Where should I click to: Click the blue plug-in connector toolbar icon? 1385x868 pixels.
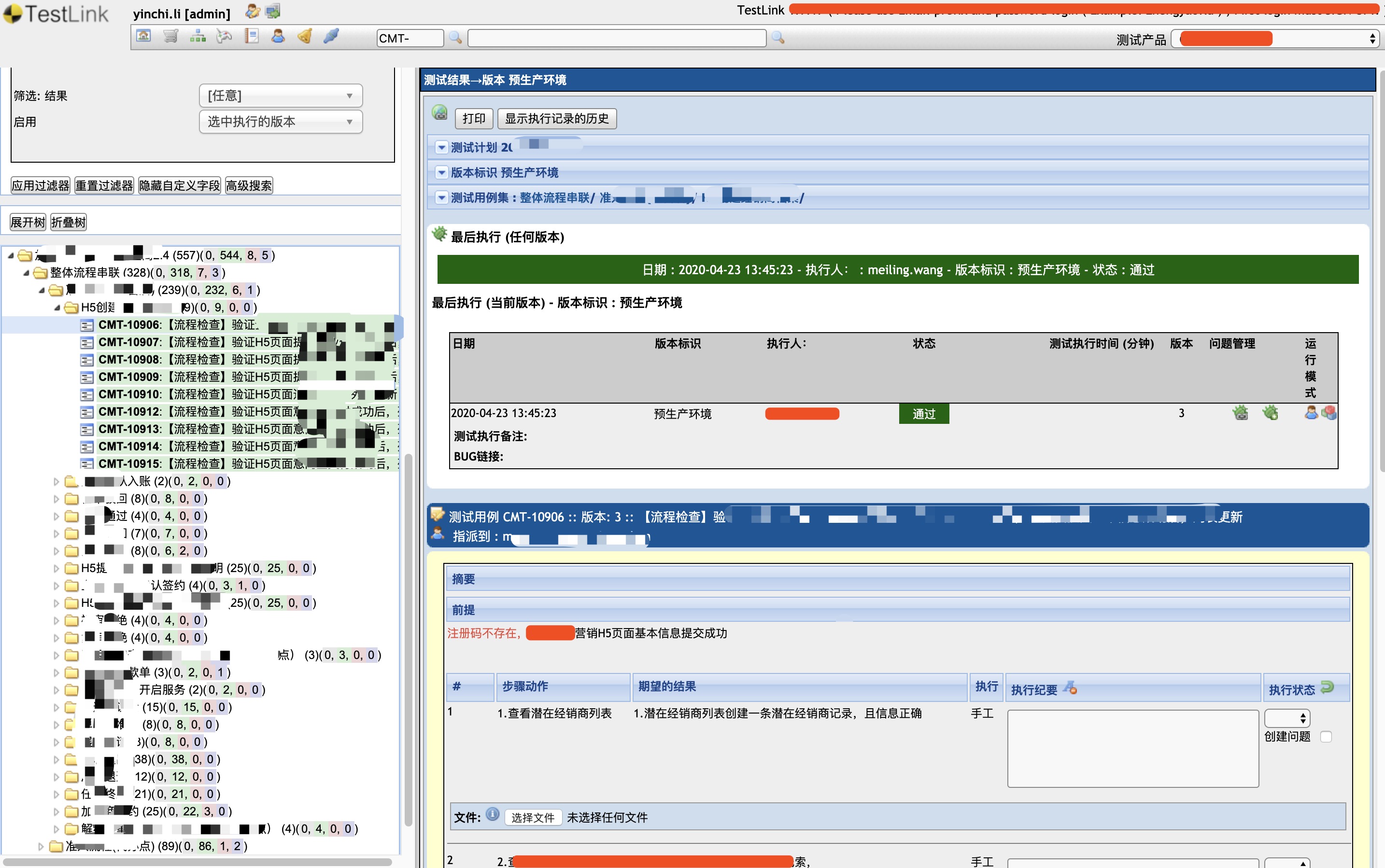pos(331,37)
